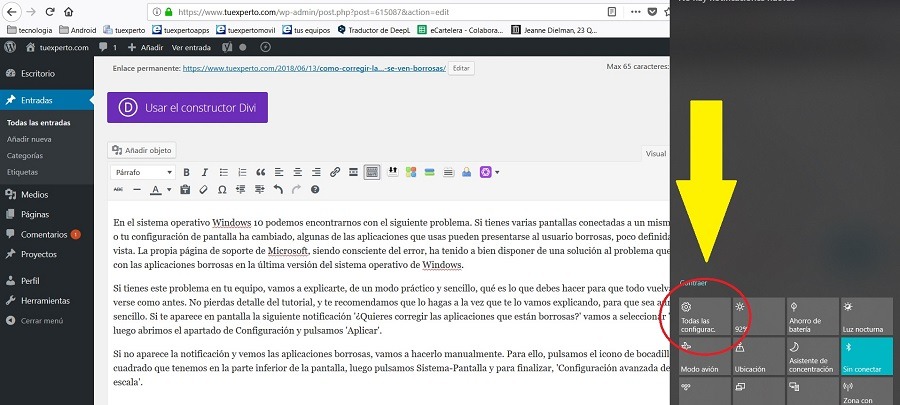The width and height of the screenshot is (900, 405).
Task: Open Proyectos in the sidebar
Action: [x=39, y=255]
